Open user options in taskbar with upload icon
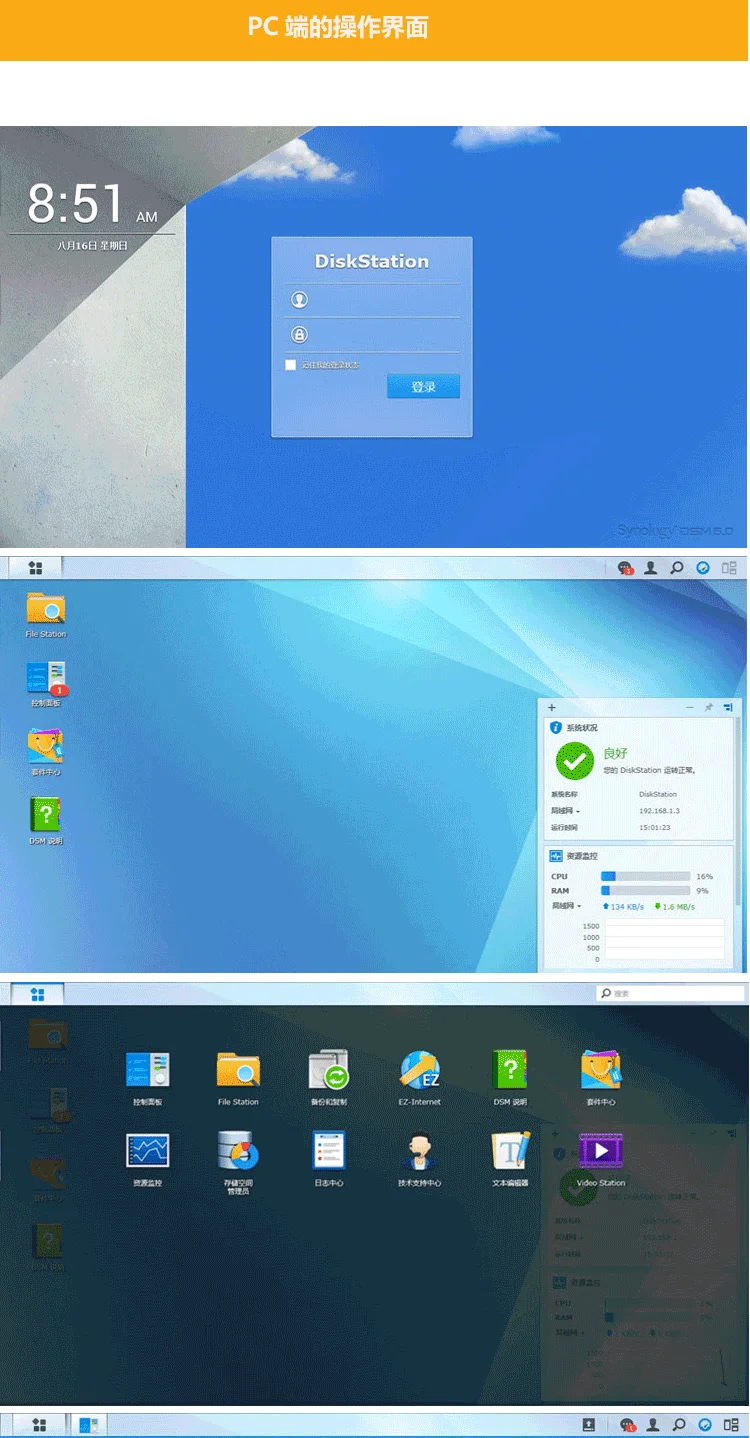This screenshot has width=750, height=1438. click(653, 1424)
